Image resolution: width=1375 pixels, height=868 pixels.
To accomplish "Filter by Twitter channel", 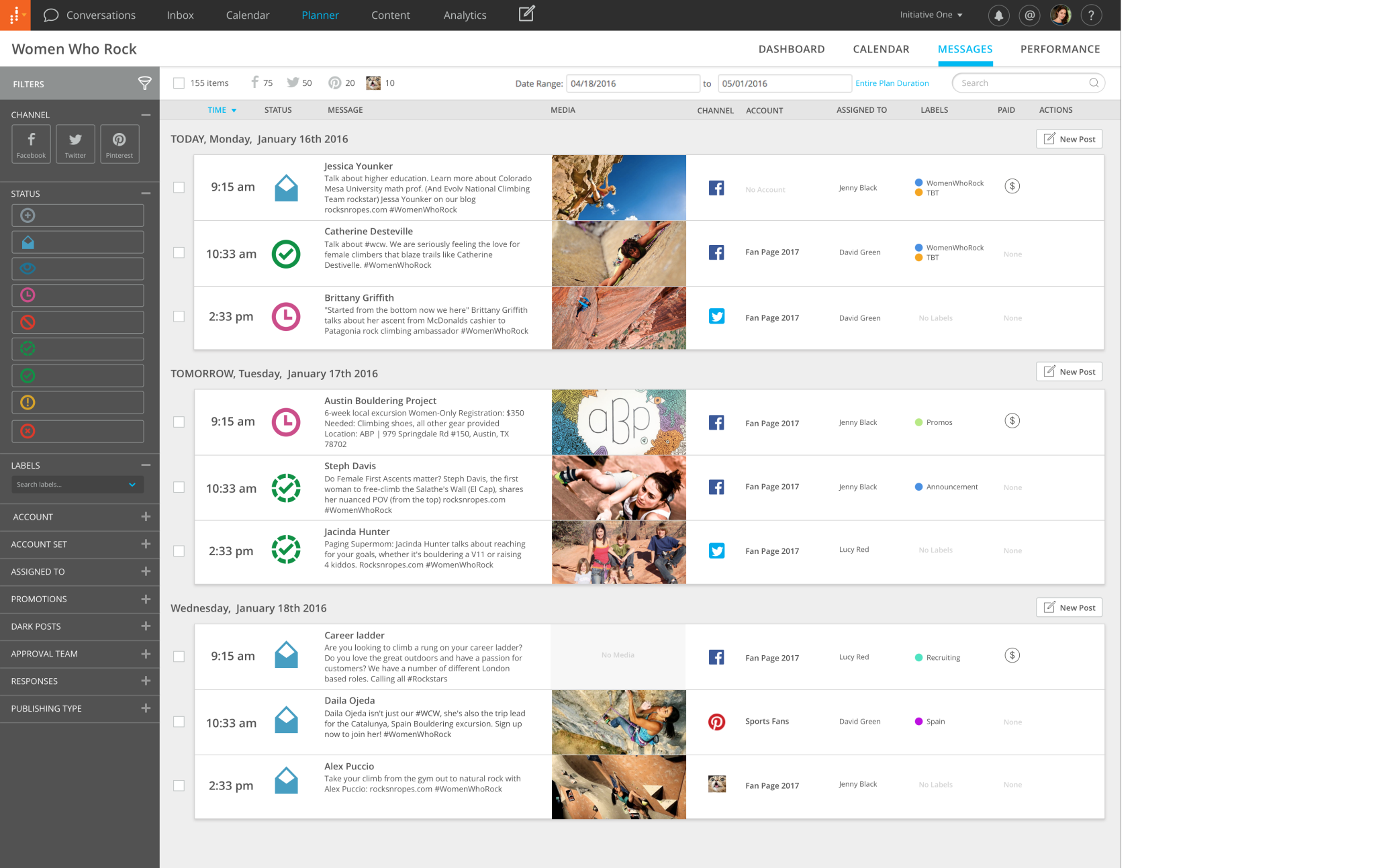I will pos(75,144).
